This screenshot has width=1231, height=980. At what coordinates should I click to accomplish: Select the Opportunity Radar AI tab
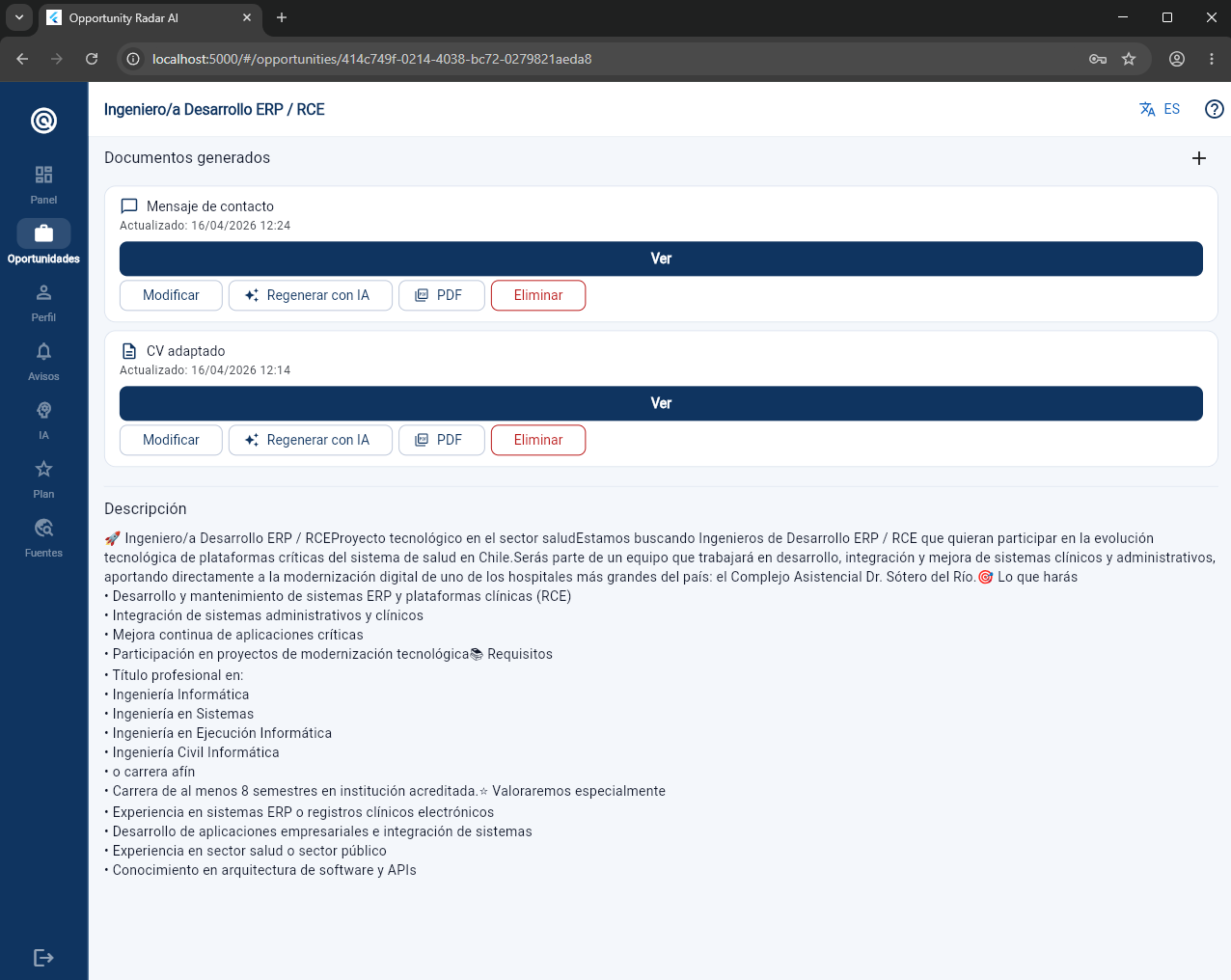pyautogui.click(x=150, y=18)
